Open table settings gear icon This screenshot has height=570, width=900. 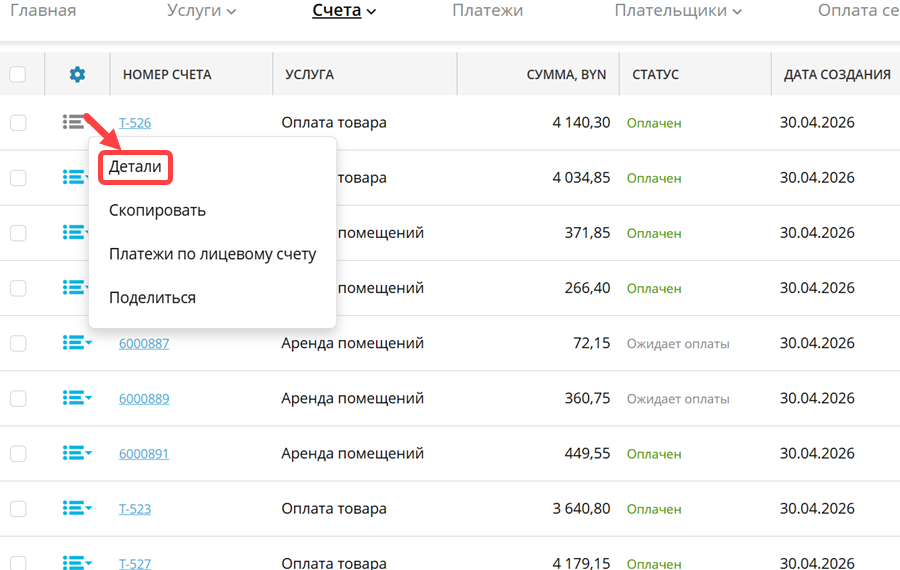77,74
